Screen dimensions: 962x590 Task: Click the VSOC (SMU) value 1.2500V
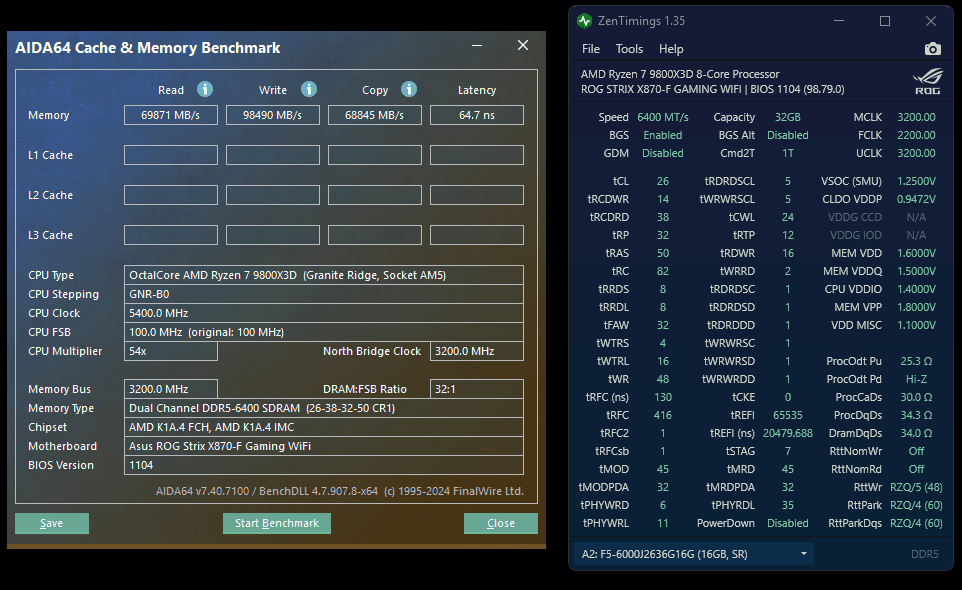(x=916, y=182)
